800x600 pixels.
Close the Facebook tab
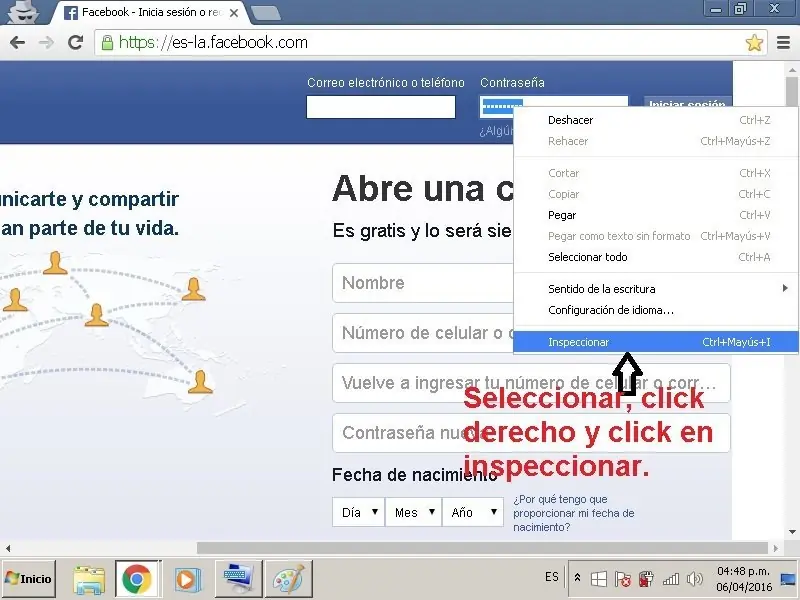pos(234,13)
